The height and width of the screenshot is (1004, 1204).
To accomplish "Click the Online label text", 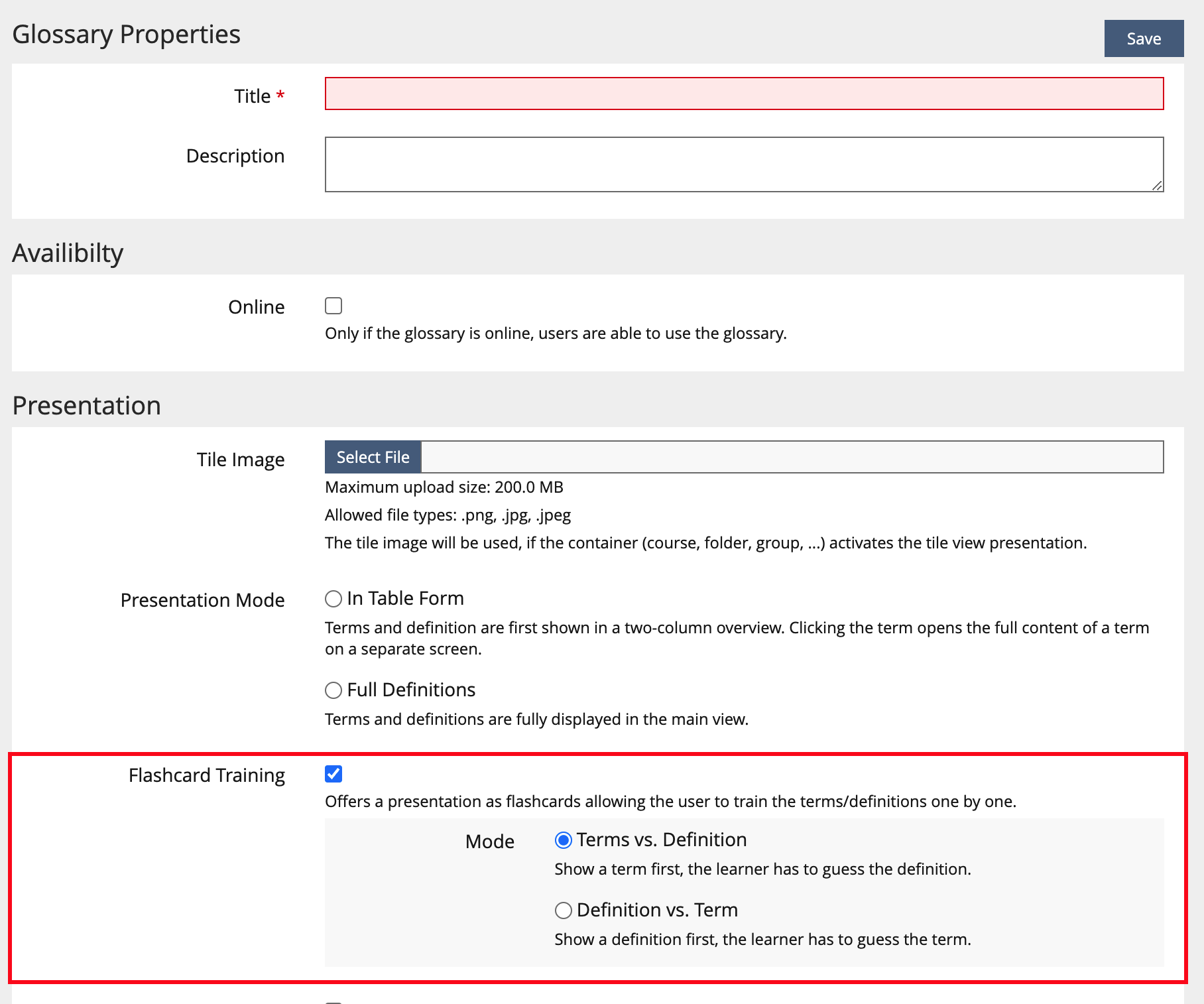I will [x=256, y=307].
